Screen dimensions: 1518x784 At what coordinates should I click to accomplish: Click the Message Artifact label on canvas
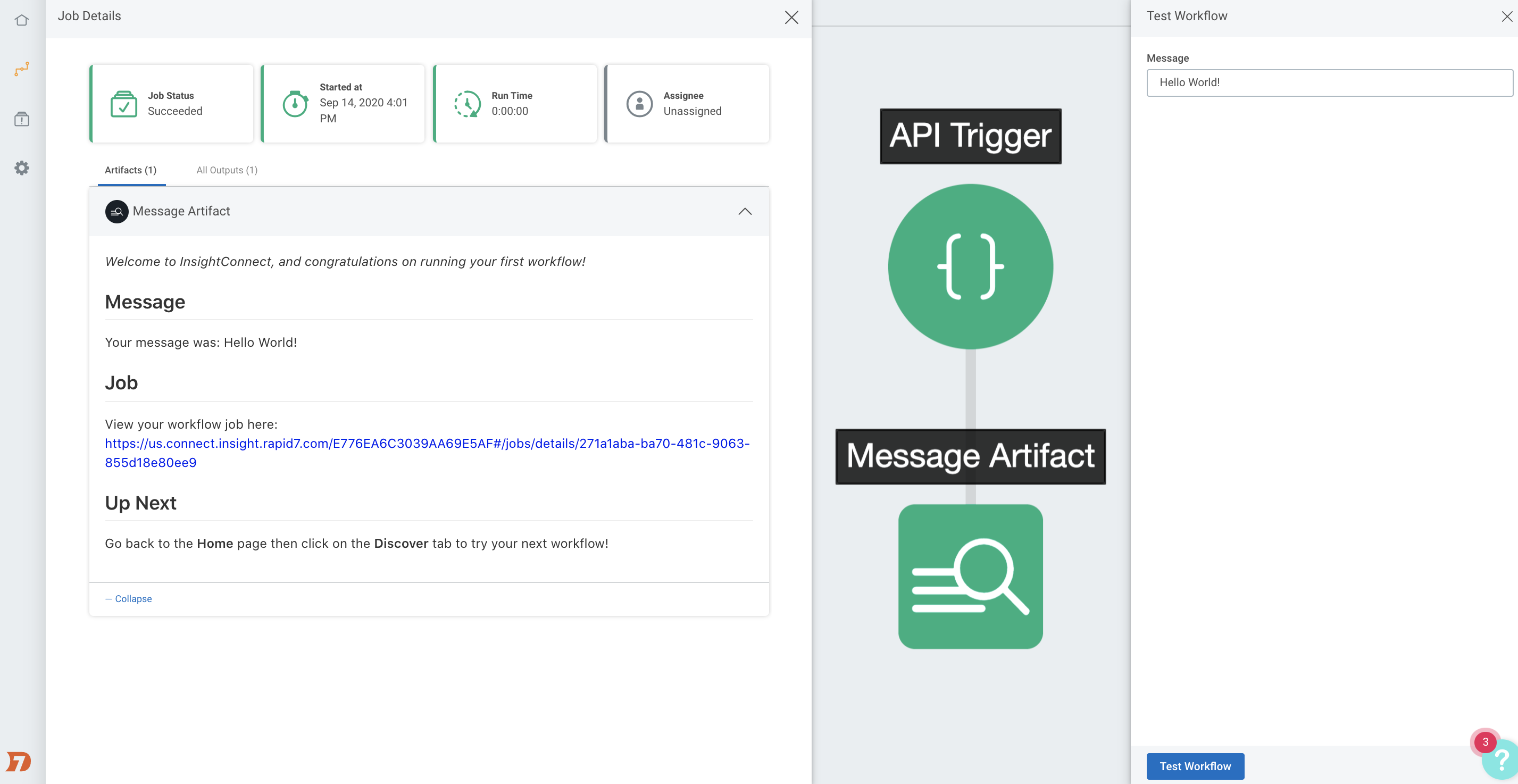970,456
